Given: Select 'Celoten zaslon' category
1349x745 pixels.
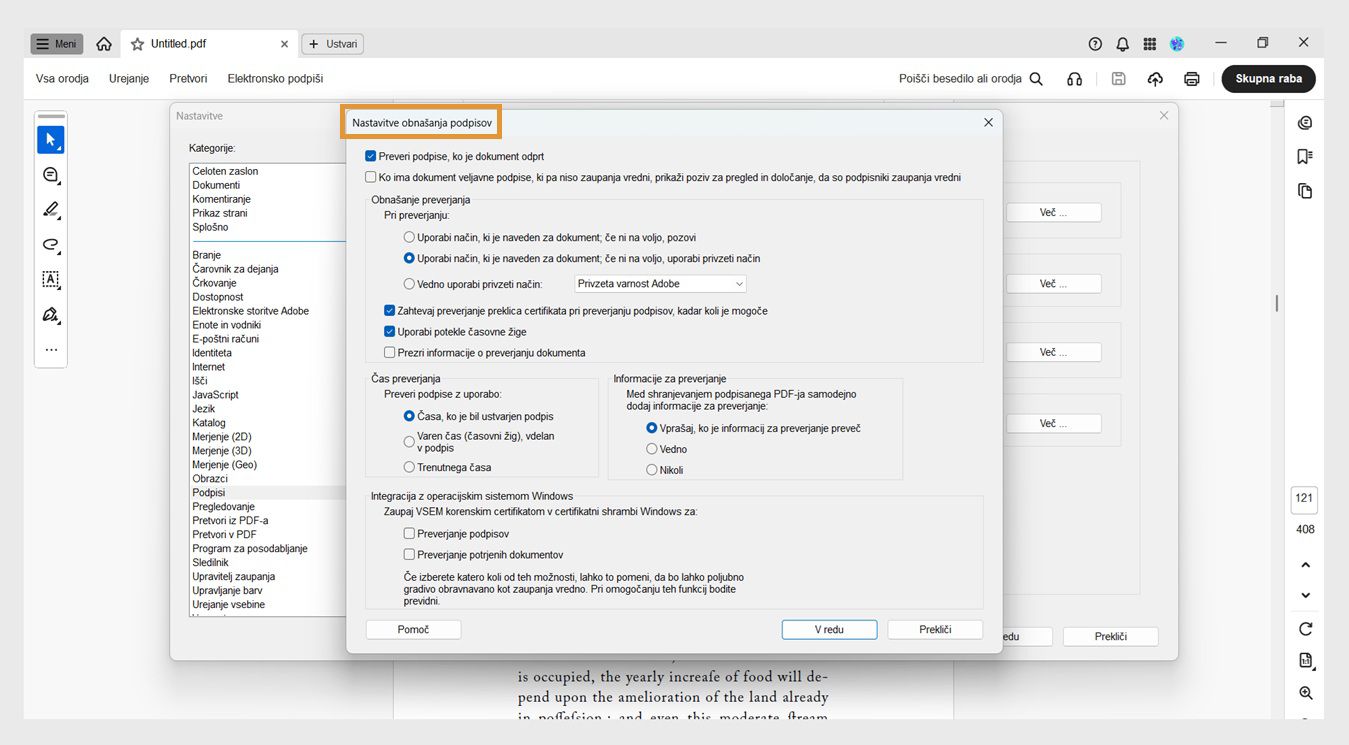Looking at the screenshot, I should click(x=225, y=171).
